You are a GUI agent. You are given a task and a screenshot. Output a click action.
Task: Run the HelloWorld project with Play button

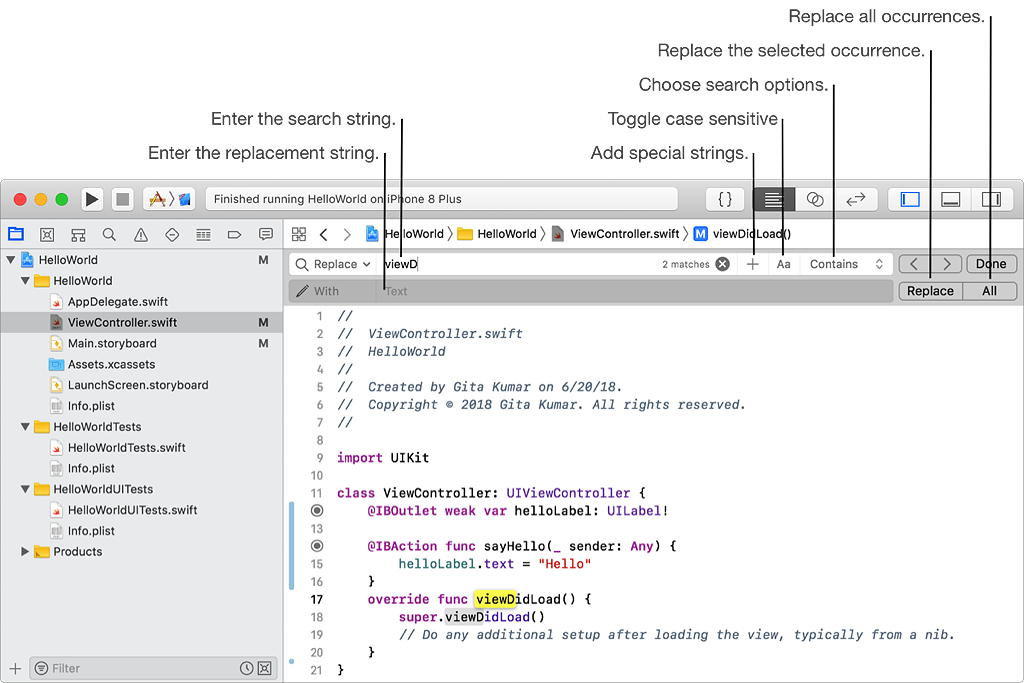point(92,199)
